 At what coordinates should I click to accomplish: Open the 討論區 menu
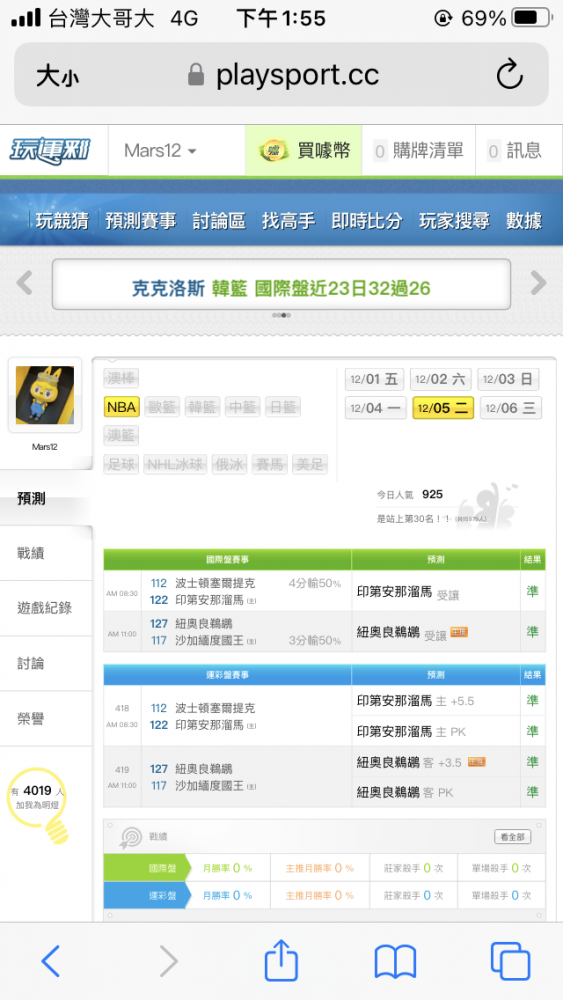(219, 221)
